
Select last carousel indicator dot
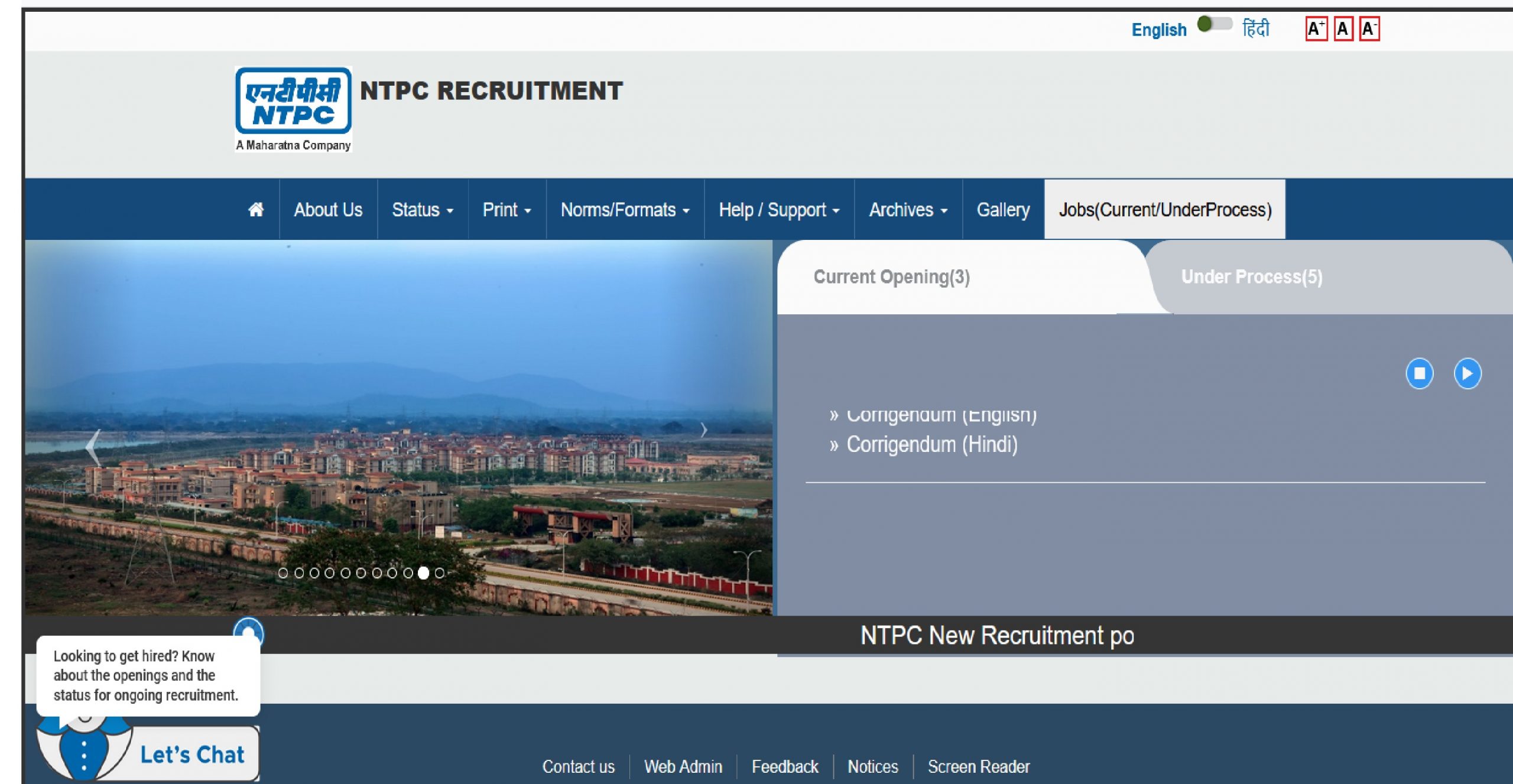click(439, 572)
